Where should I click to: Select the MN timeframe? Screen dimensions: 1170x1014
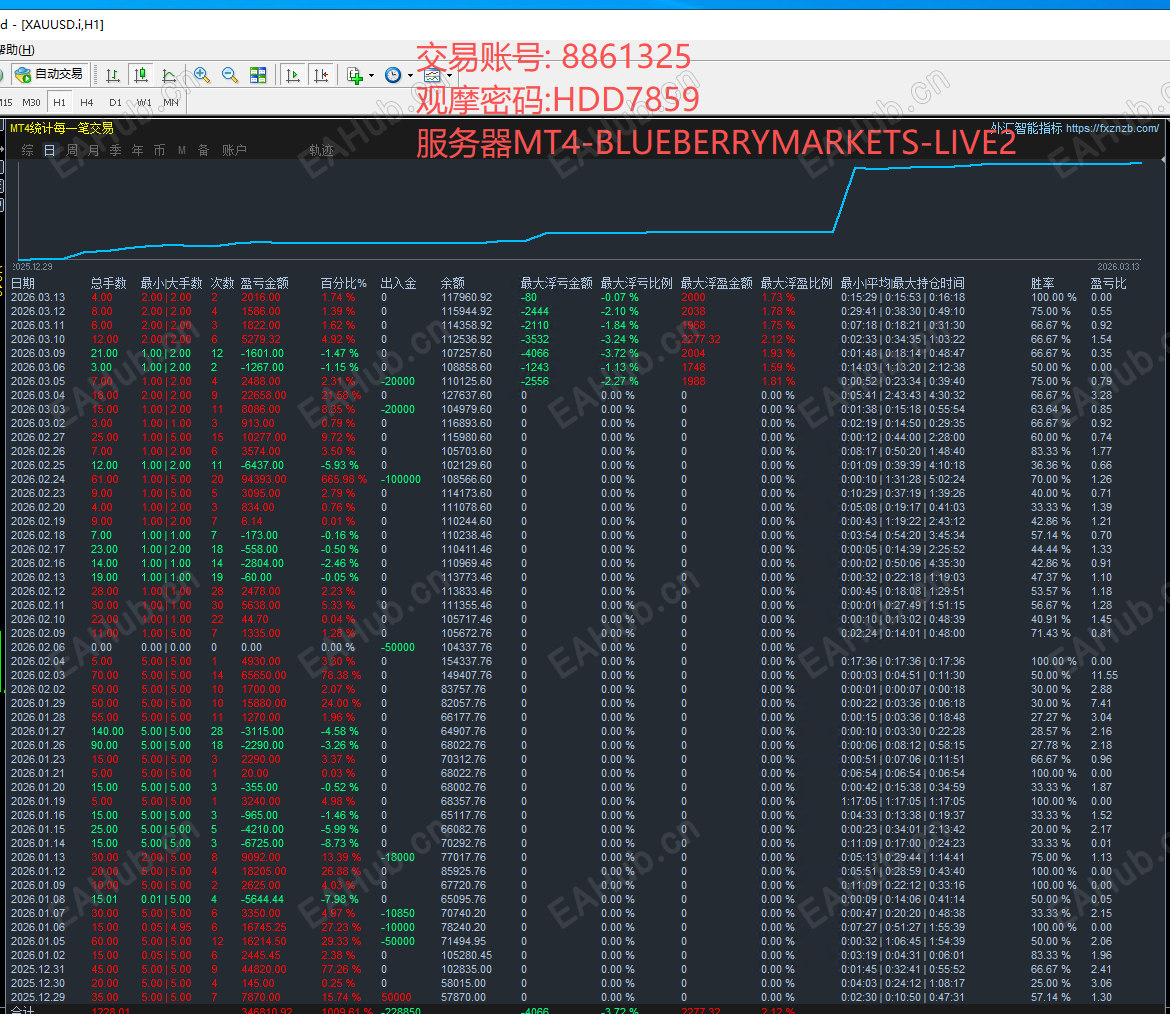coord(171,102)
